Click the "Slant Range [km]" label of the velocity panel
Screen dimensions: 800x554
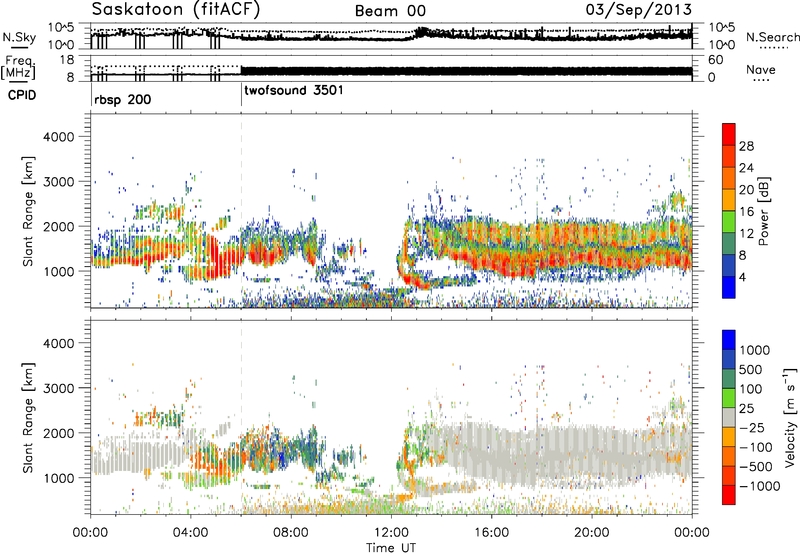click(x=29, y=417)
